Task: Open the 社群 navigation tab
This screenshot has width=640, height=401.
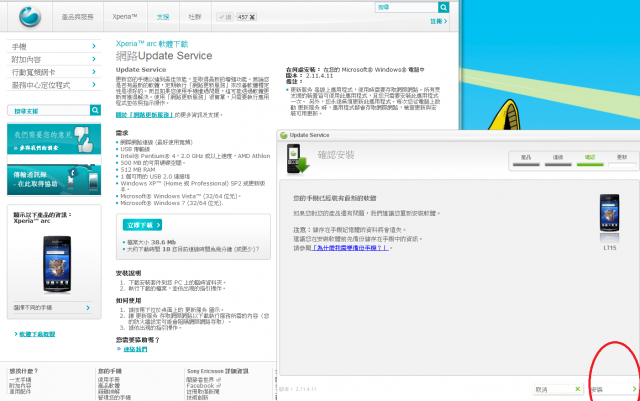Action: [x=195, y=17]
